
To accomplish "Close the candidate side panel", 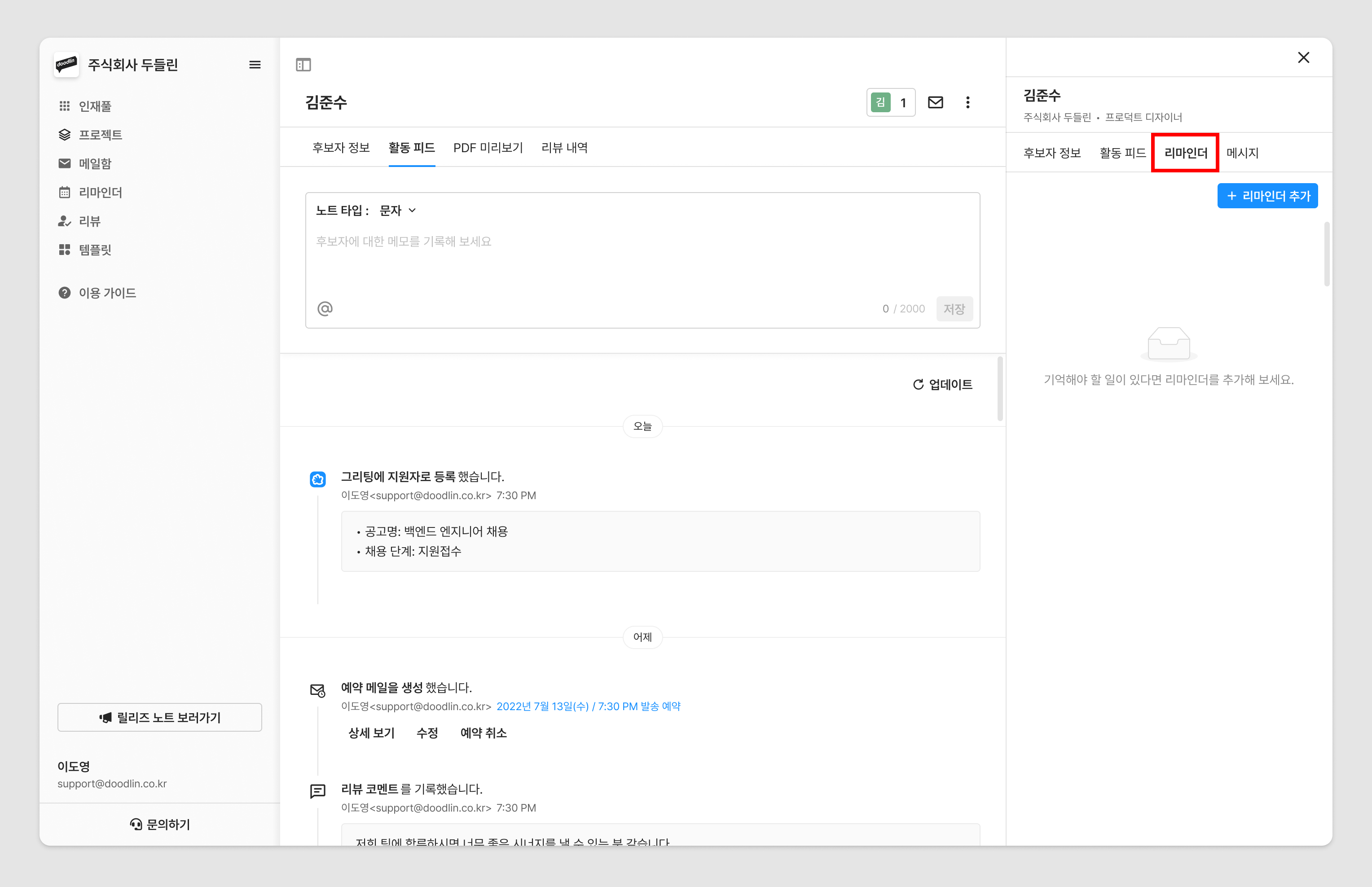I will 1303,57.
